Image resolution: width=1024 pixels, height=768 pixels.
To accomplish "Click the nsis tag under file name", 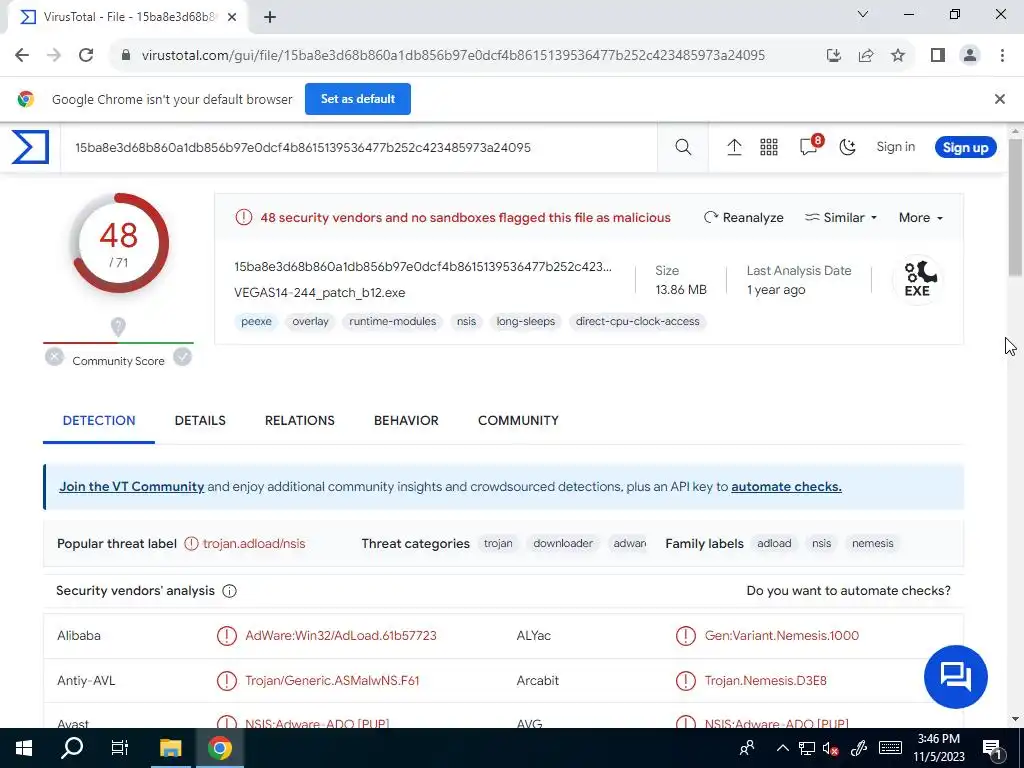I will pos(466,321).
